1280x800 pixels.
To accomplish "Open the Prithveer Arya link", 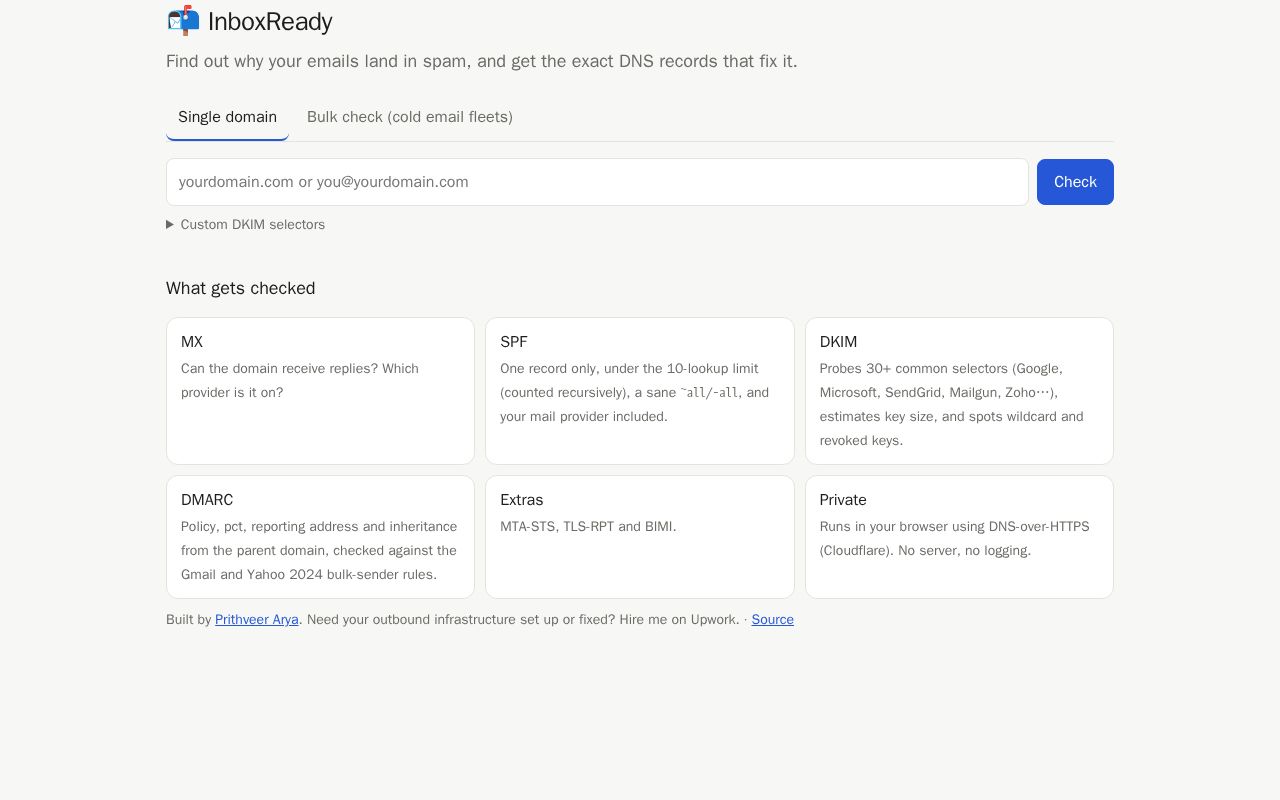I will 257,620.
